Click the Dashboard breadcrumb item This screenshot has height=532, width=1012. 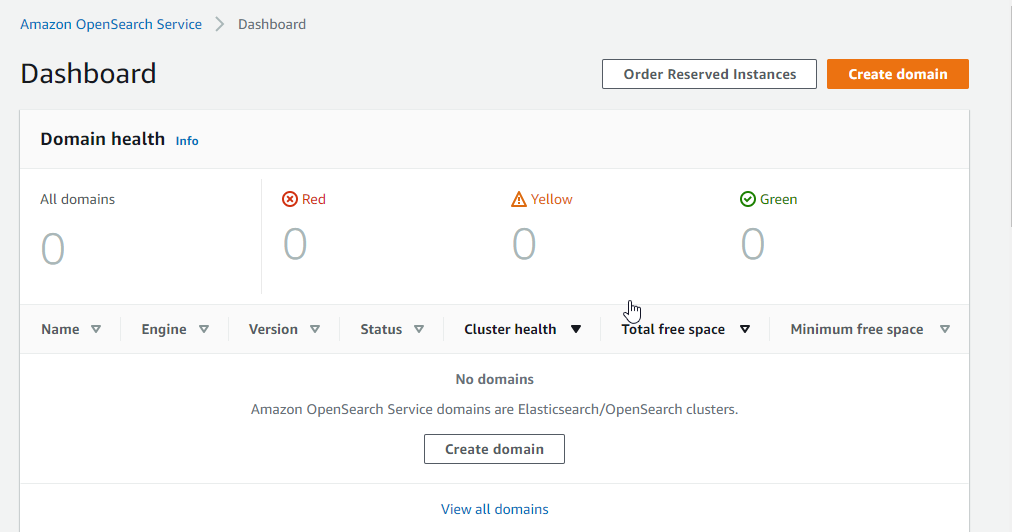(x=272, y=25)
